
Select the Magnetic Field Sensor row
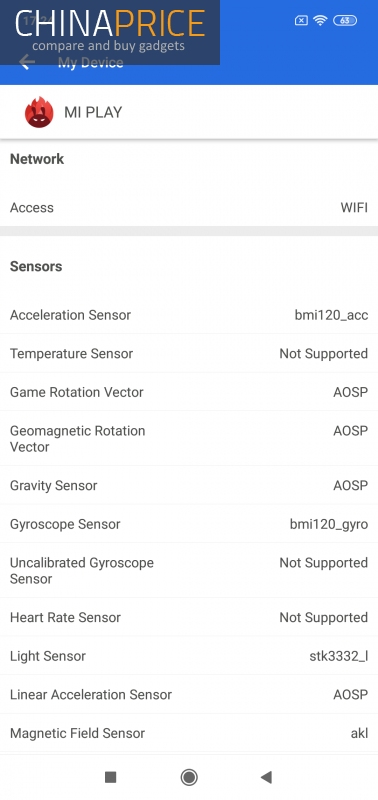point(189,733)
